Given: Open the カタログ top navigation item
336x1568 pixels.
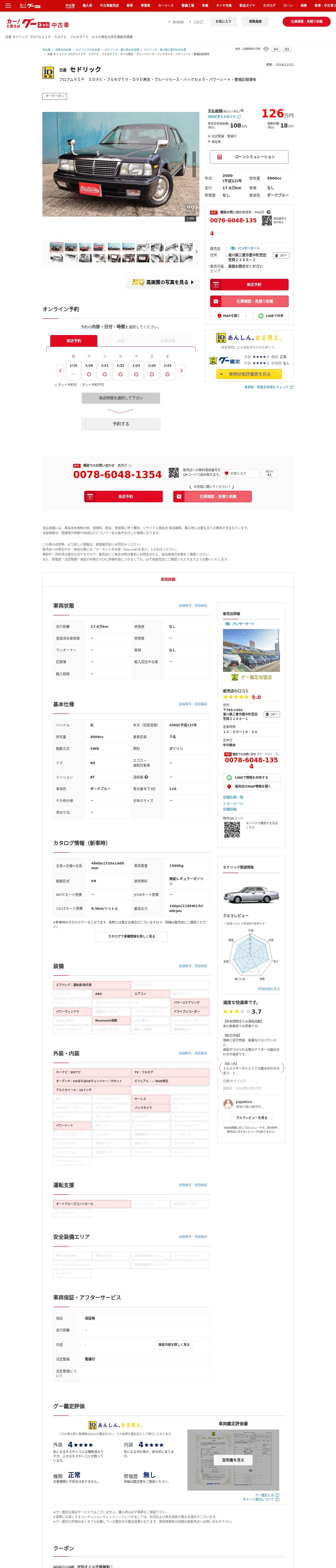Looking at the screenshot, I should [269, 5].
